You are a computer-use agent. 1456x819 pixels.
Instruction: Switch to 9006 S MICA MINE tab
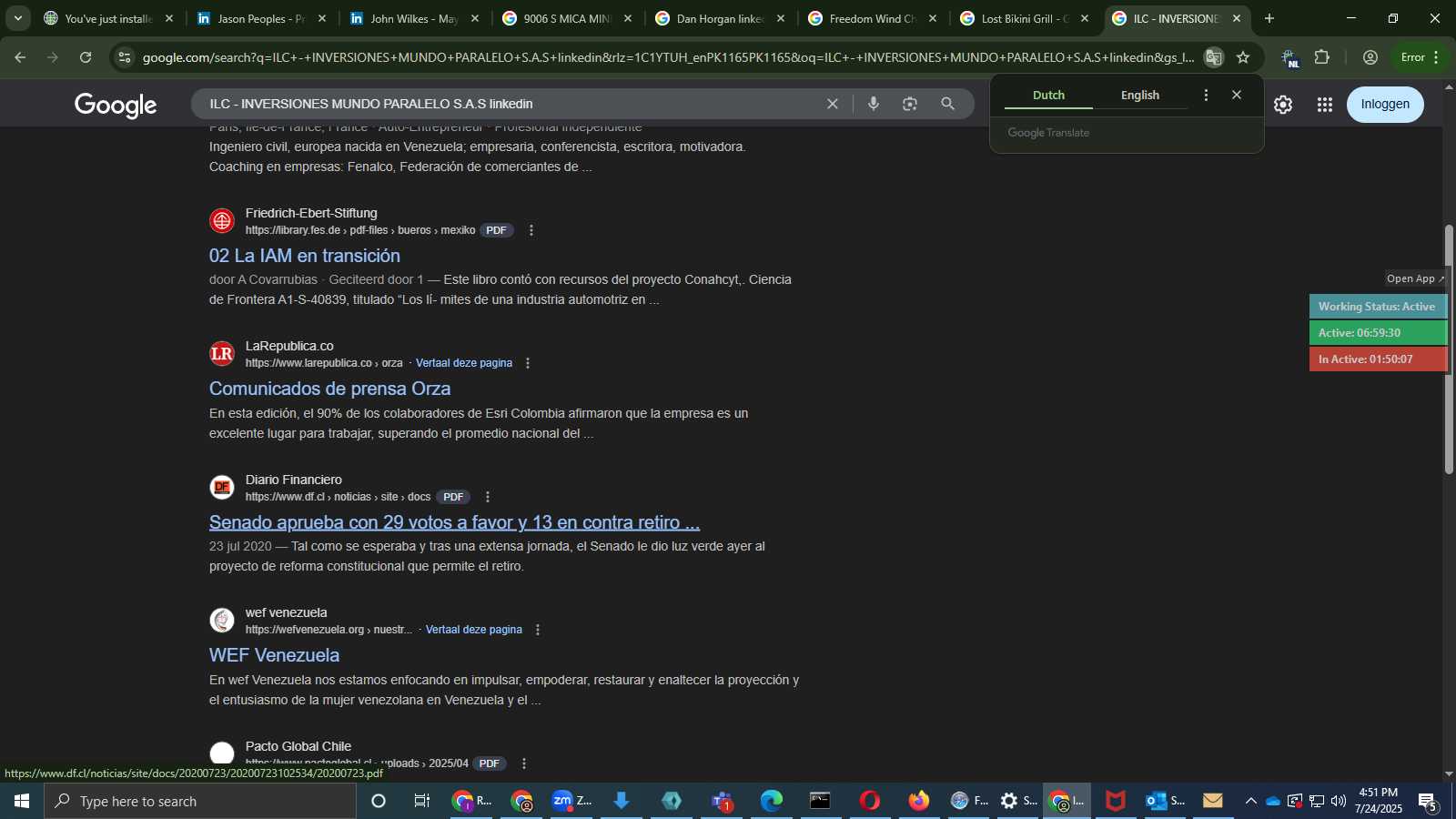(567, 18)
